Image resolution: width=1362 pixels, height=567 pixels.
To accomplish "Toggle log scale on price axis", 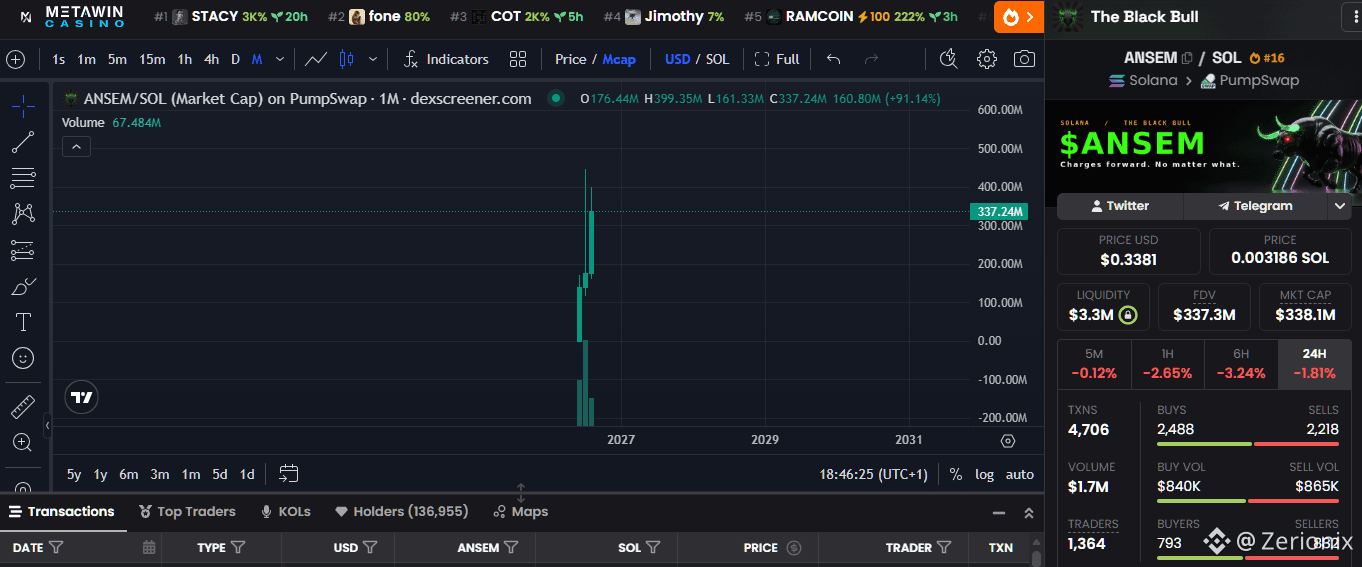I will 985,474.
